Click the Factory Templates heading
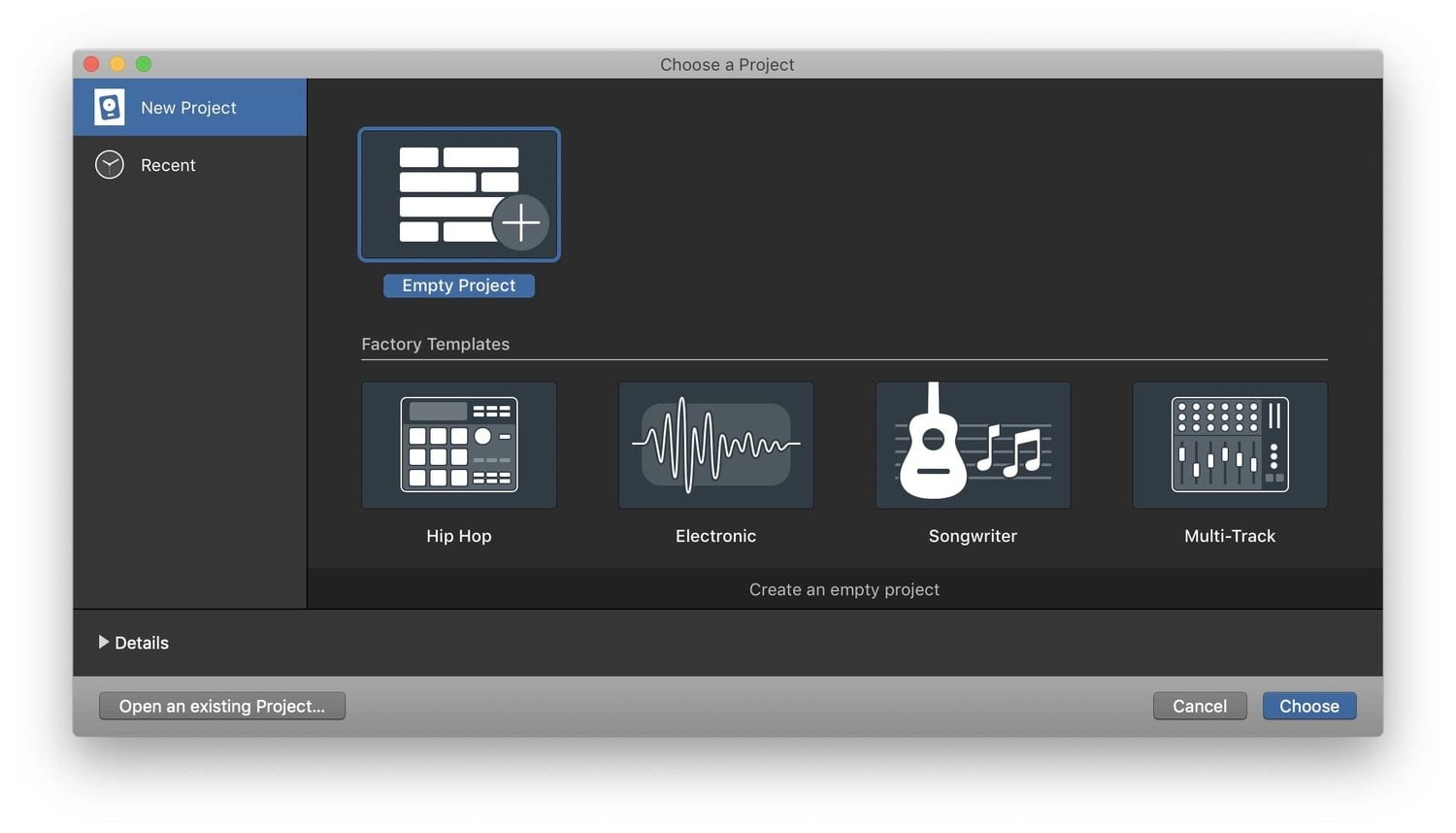 coord(435,343)
